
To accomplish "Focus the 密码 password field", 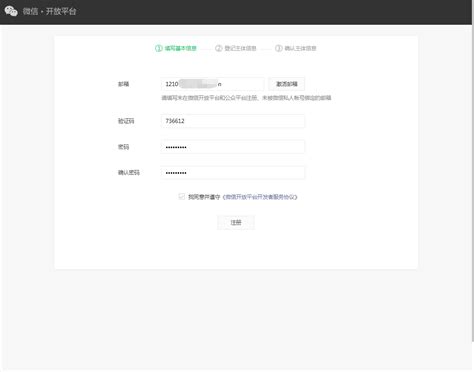I will (x=233, y=147).
